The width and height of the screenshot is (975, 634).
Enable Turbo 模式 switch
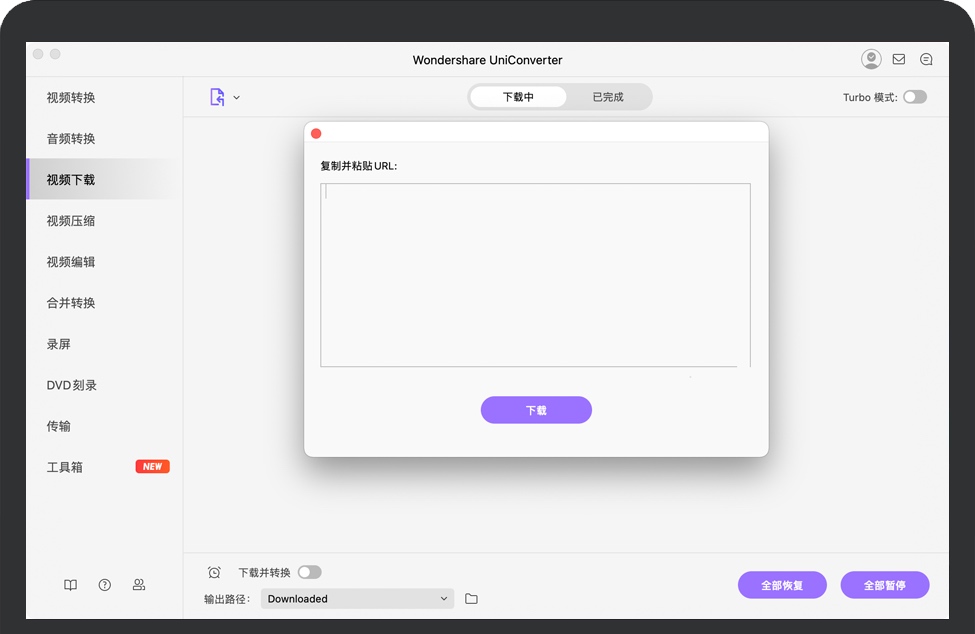tap(914, 97)
